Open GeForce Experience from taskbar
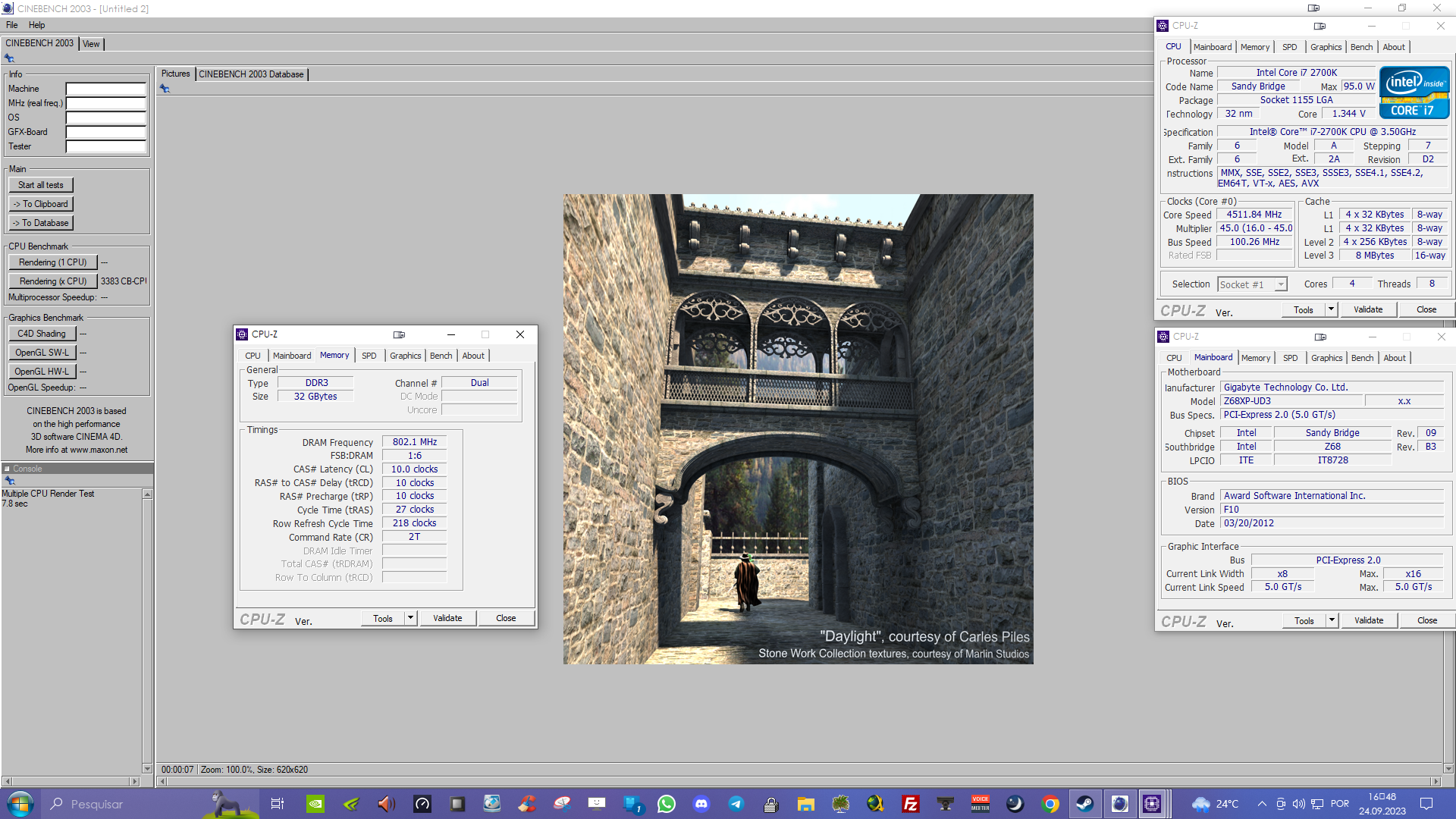Image resolution: width=1456 pixels, height=819 pixels. (x=351, y=804)
